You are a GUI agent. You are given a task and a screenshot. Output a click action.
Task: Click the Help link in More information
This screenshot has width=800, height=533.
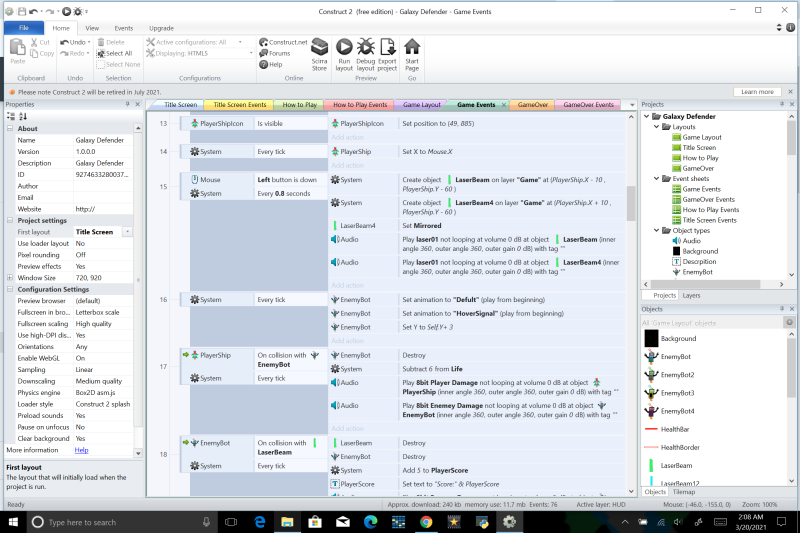81,450
